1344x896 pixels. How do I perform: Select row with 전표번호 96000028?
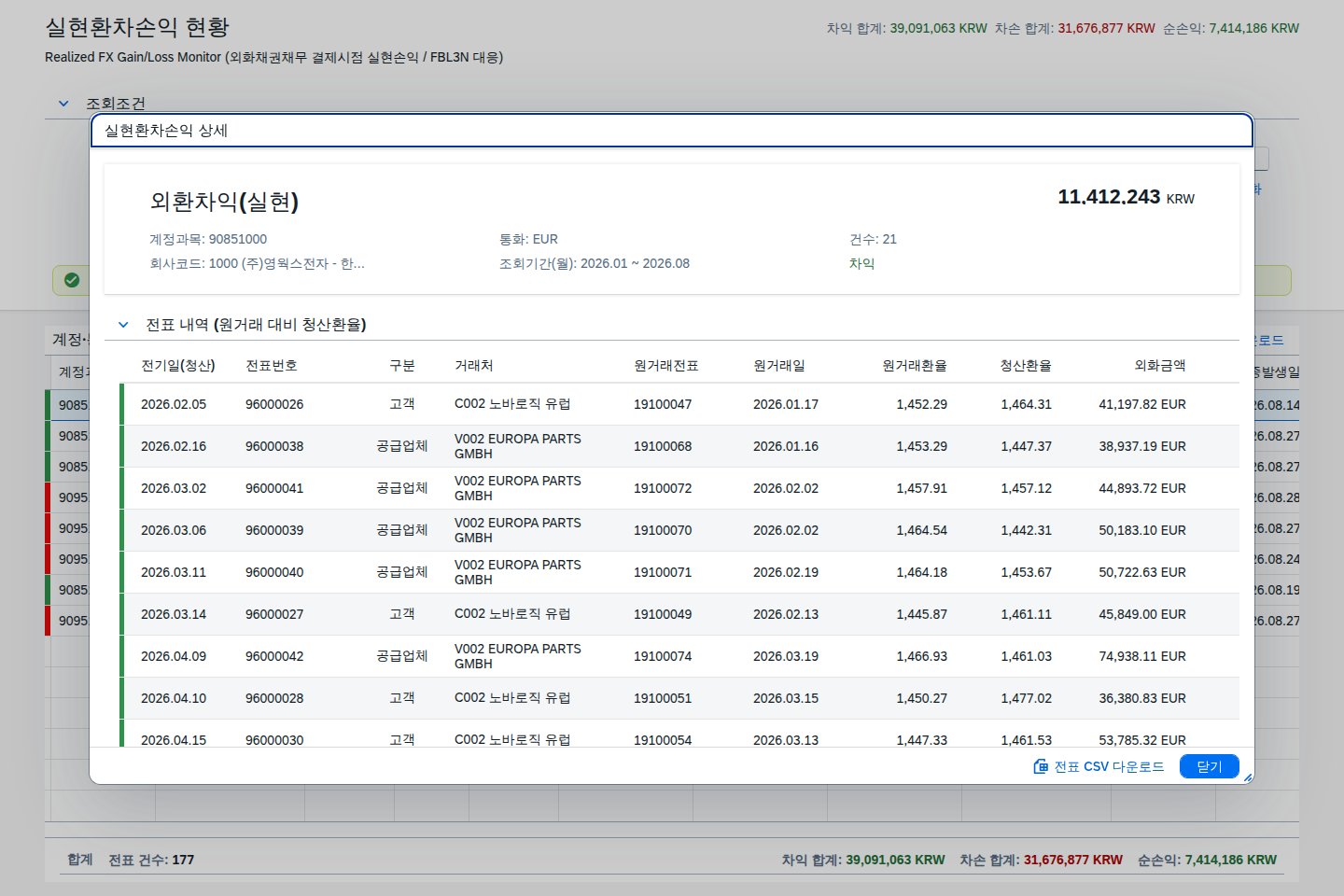(x=679, y=698)
